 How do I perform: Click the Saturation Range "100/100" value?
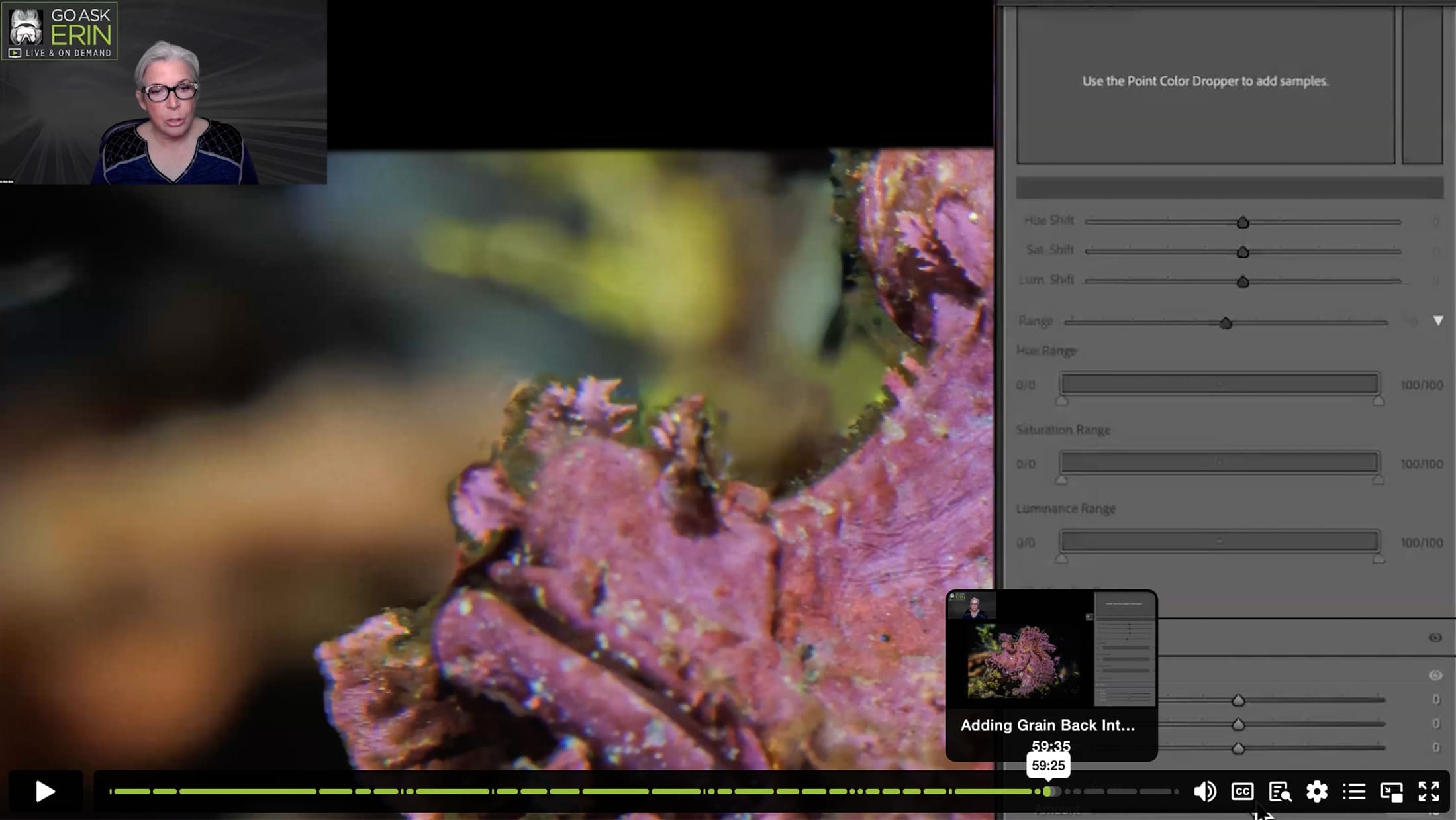(x=1422, y=464)
